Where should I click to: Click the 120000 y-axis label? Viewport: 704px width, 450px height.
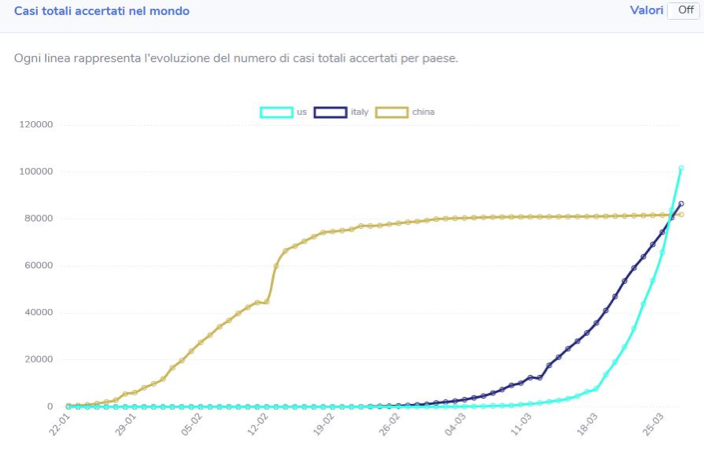point(36,125)
